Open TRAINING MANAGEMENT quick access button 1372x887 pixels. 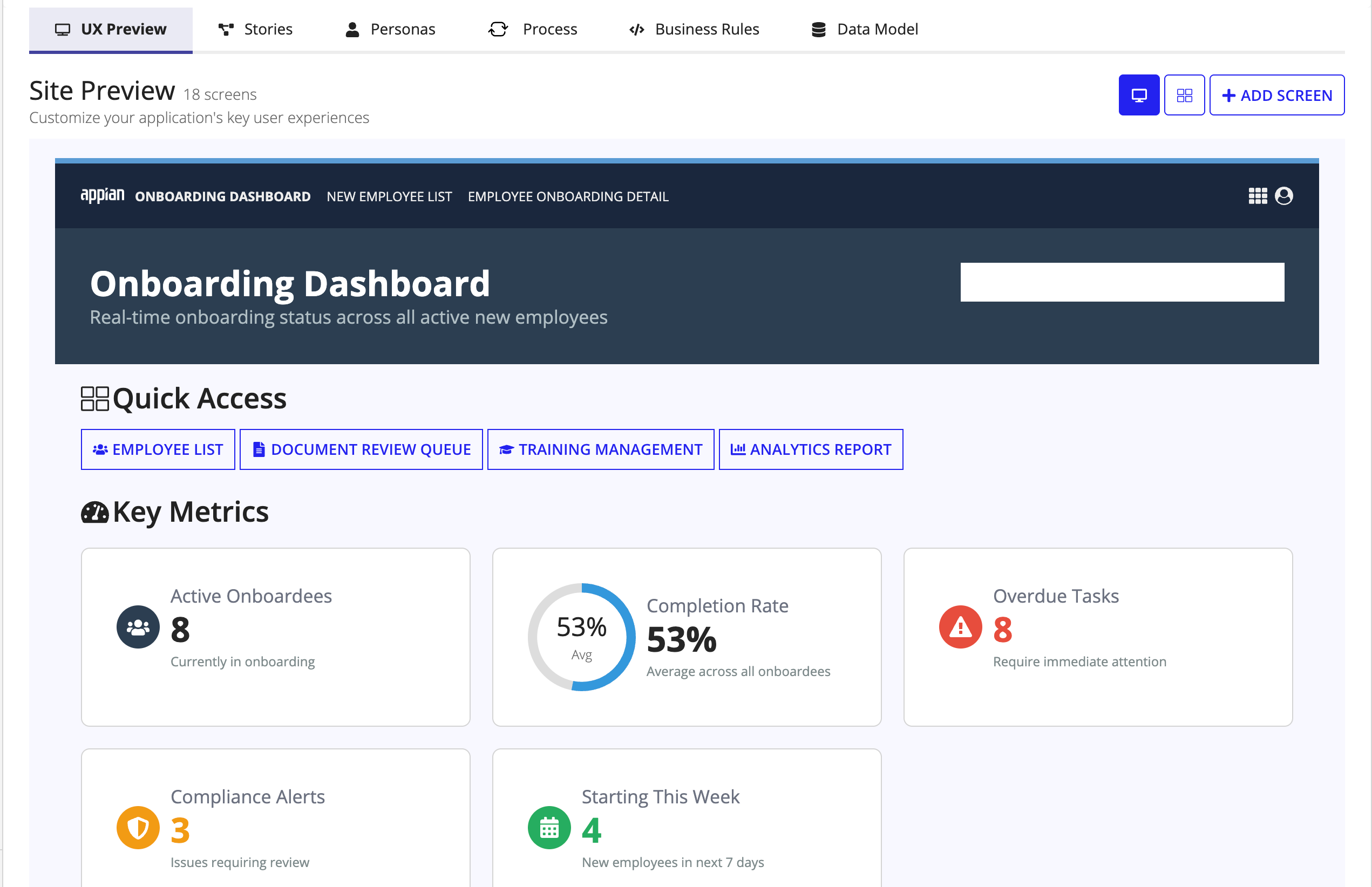coord(600,449)
